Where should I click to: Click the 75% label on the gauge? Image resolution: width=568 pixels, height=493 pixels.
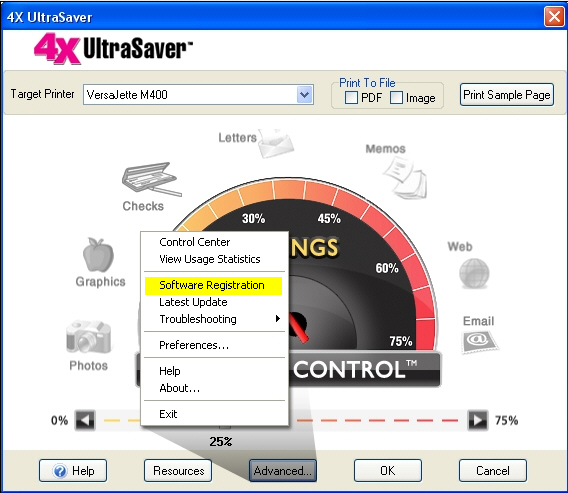[401, 341]
